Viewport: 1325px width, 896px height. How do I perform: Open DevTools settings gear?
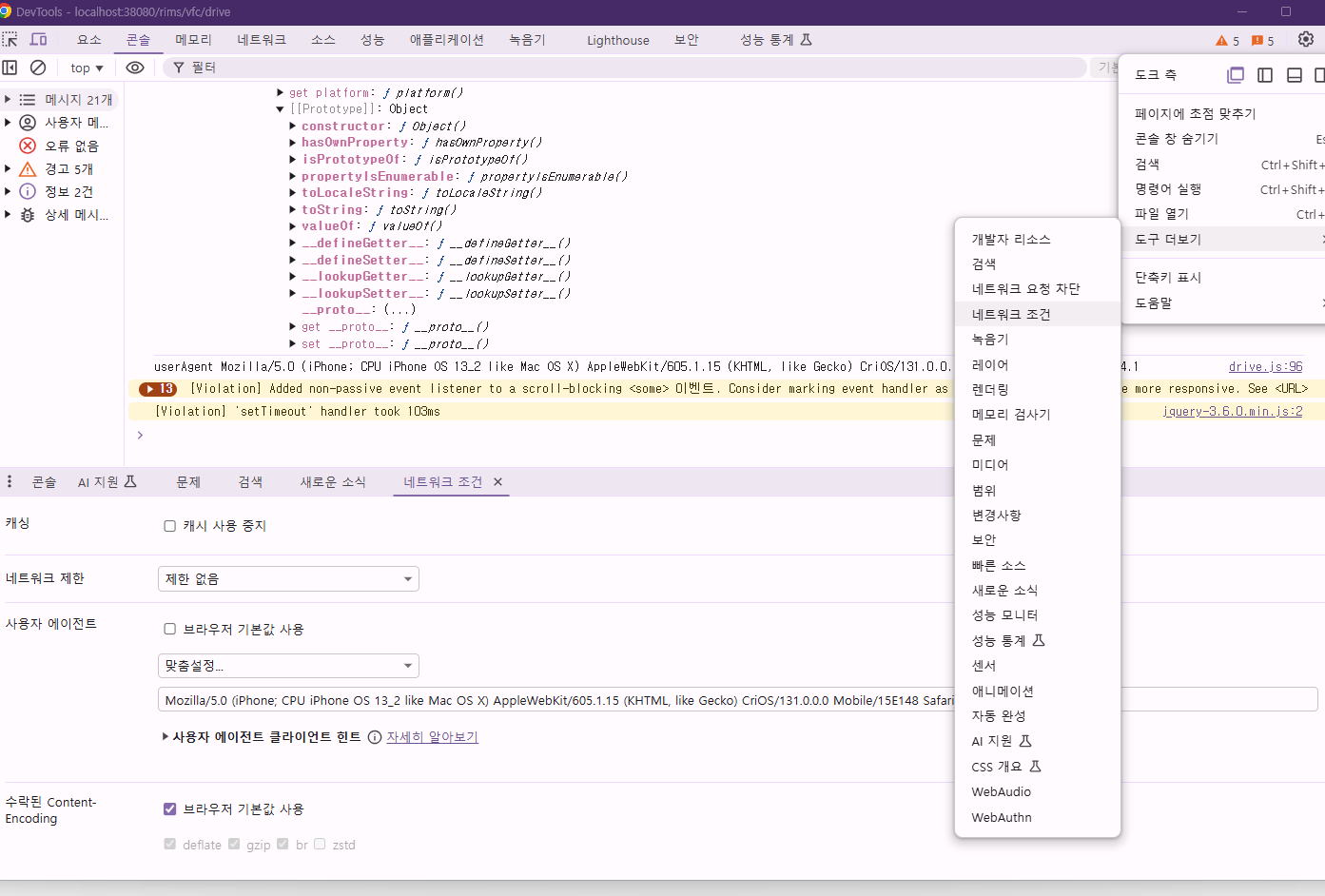[x=1305, y=39]
